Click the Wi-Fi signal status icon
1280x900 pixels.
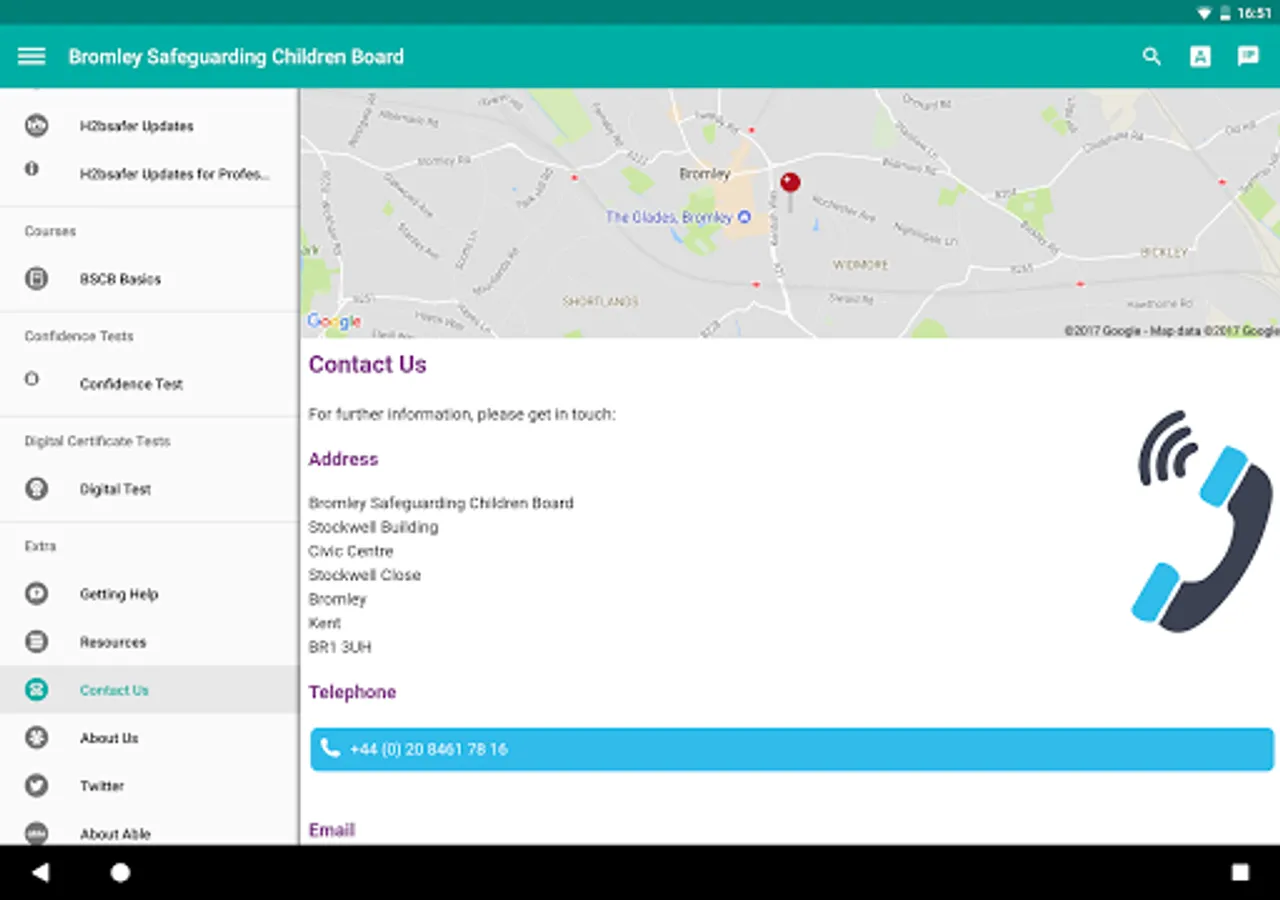coord(1204,13)
